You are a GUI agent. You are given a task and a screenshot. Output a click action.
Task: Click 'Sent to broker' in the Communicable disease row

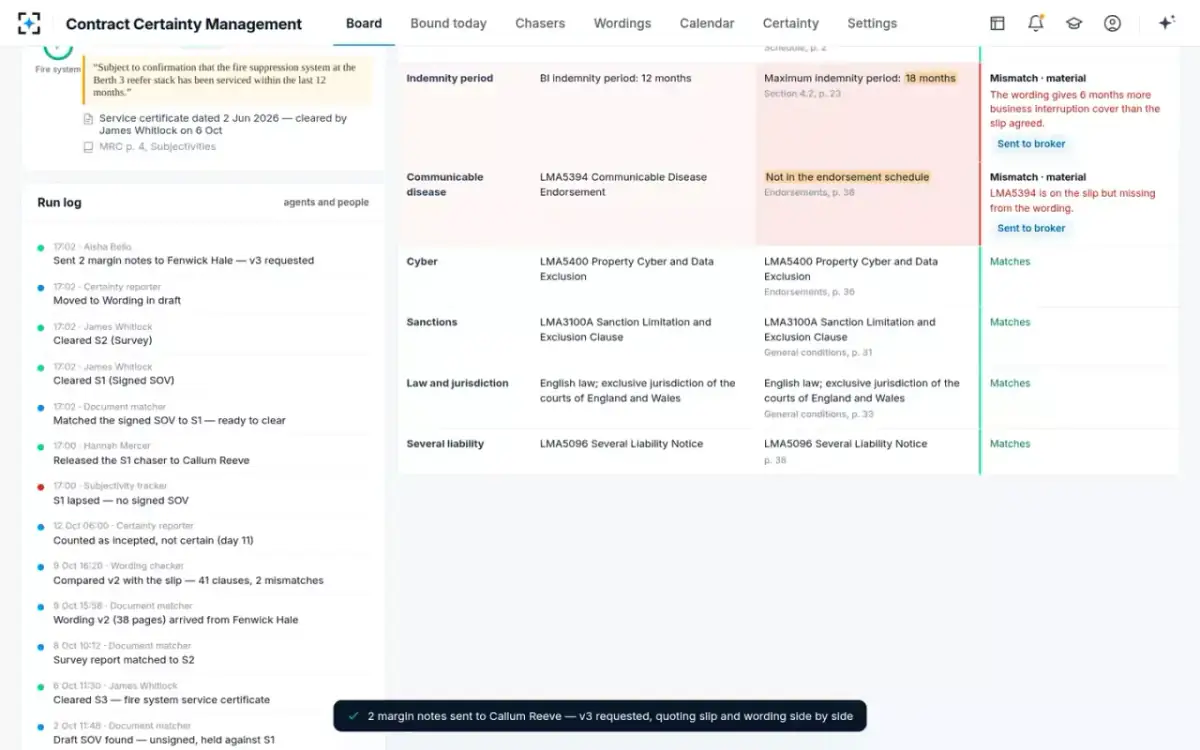[x=1031, y=228]
